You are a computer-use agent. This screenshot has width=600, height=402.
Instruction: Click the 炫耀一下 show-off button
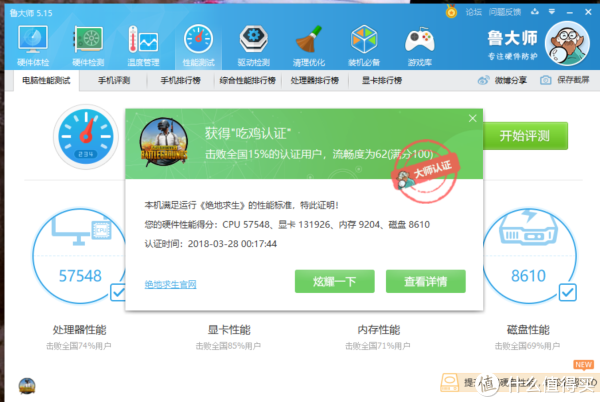pos(334,282)
